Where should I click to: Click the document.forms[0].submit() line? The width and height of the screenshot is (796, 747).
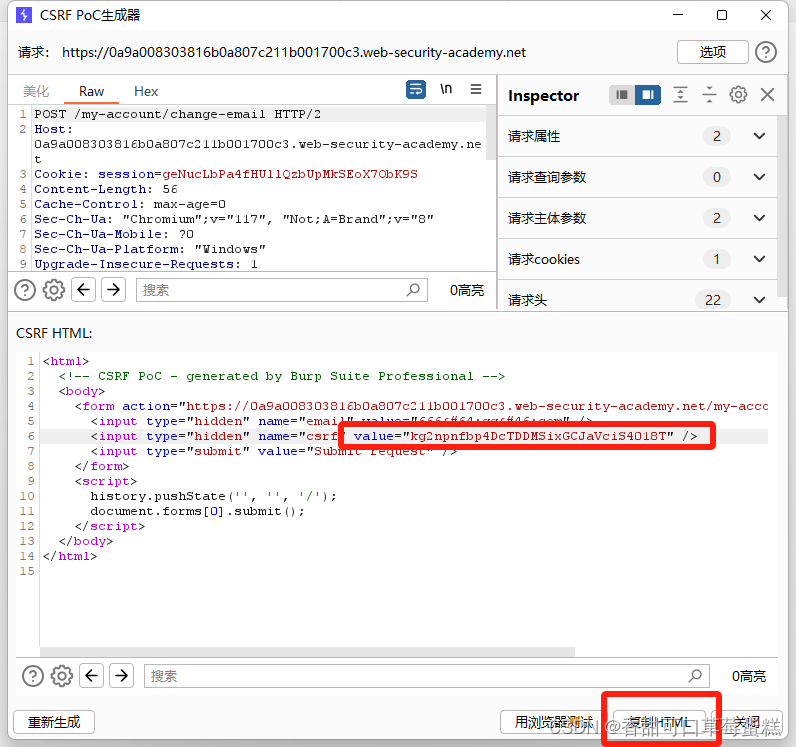(197, 511)
